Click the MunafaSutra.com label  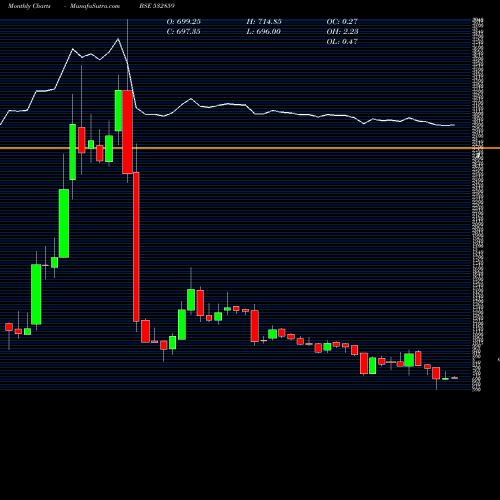[x=95, y=6]
